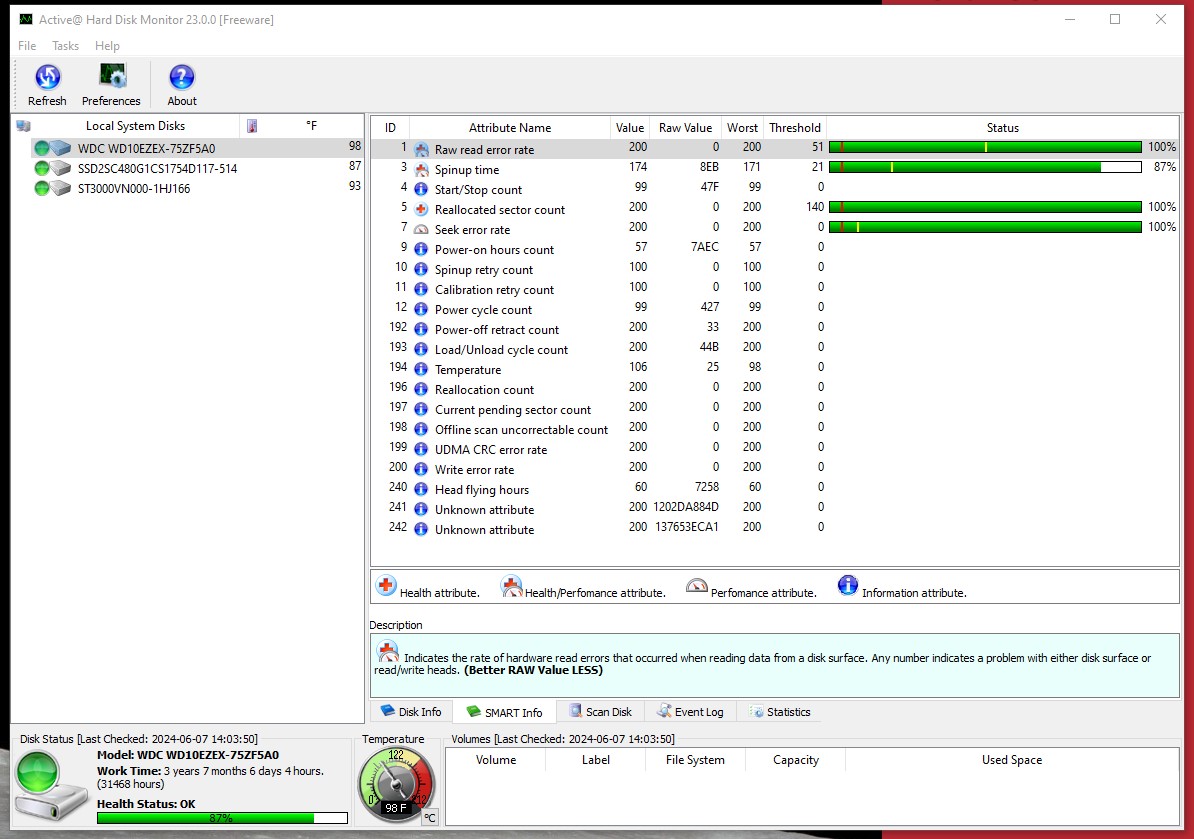Open the Statistics tab
This screenshot has width=1194, height=839.
pos(780,712)
